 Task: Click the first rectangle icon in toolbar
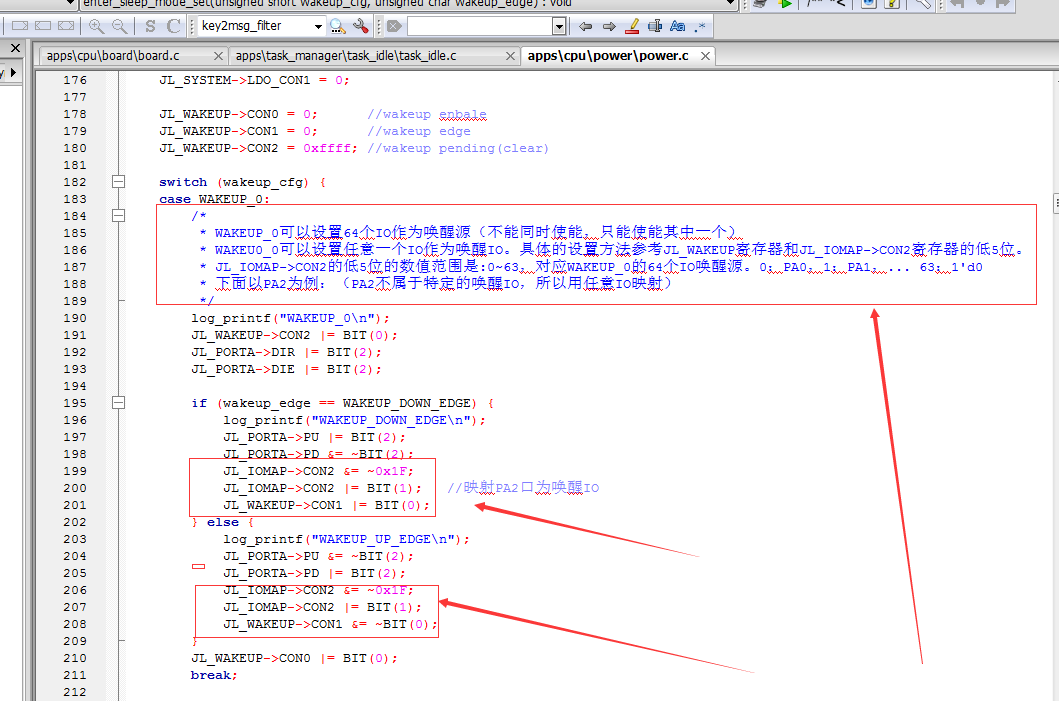[x=20, y=26]
